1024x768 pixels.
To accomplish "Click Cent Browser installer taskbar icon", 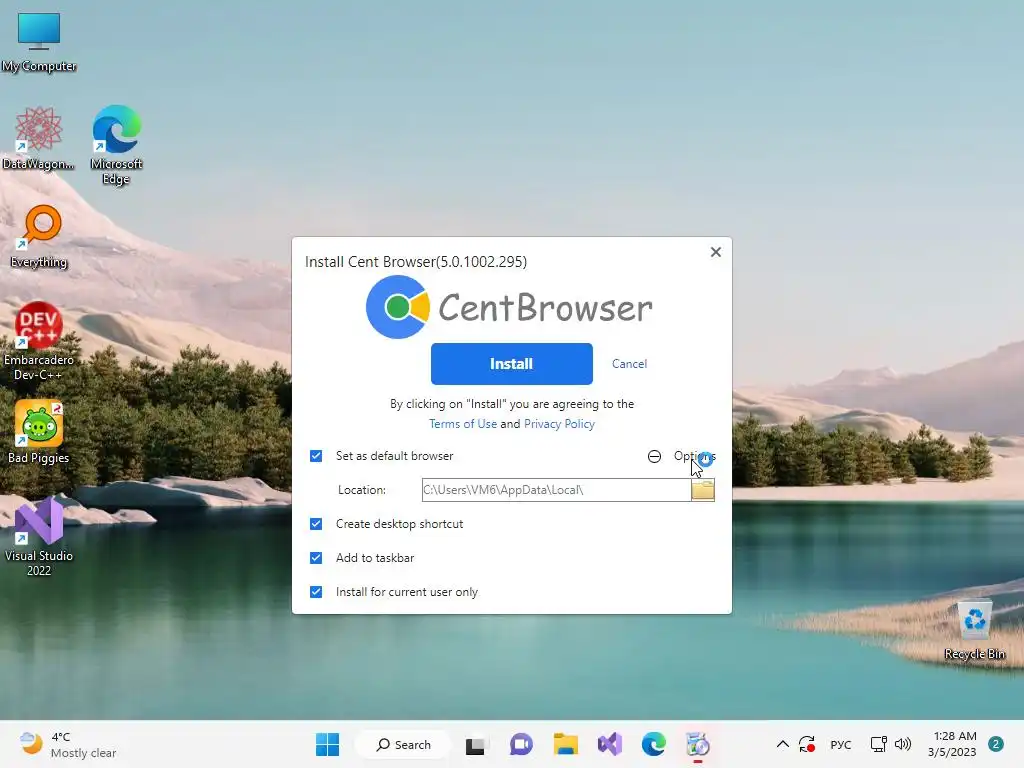I will pyautogui.click(x=697, y=744).
